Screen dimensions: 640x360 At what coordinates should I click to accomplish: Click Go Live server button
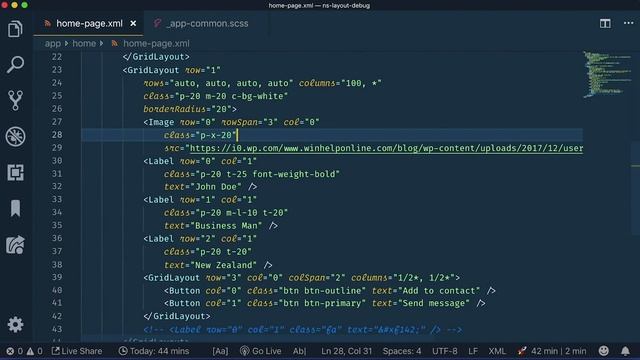(x=261, y=351)
